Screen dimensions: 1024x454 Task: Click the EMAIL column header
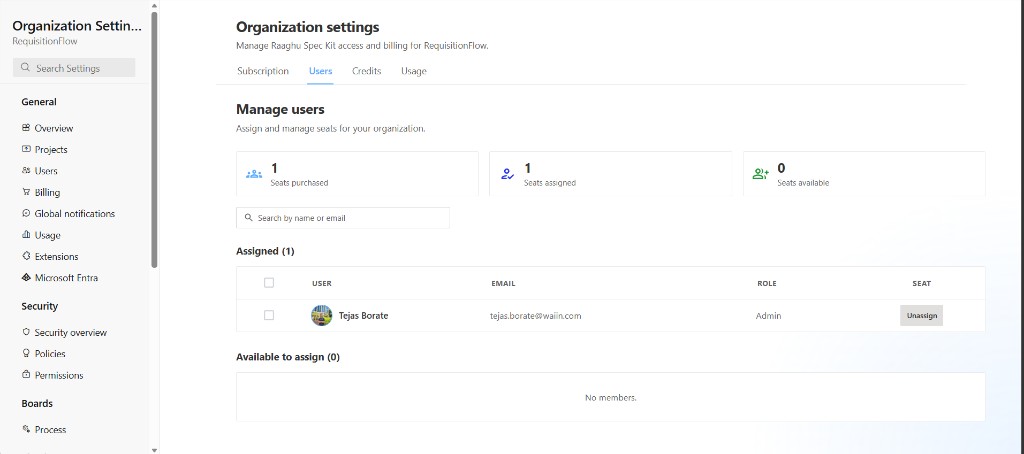tap(504, 284)
